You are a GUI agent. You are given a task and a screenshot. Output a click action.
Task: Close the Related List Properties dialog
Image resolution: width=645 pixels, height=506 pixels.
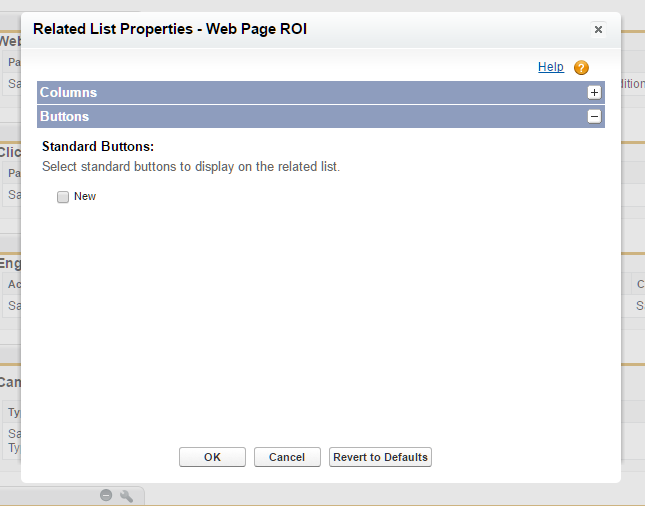point(598,30)
